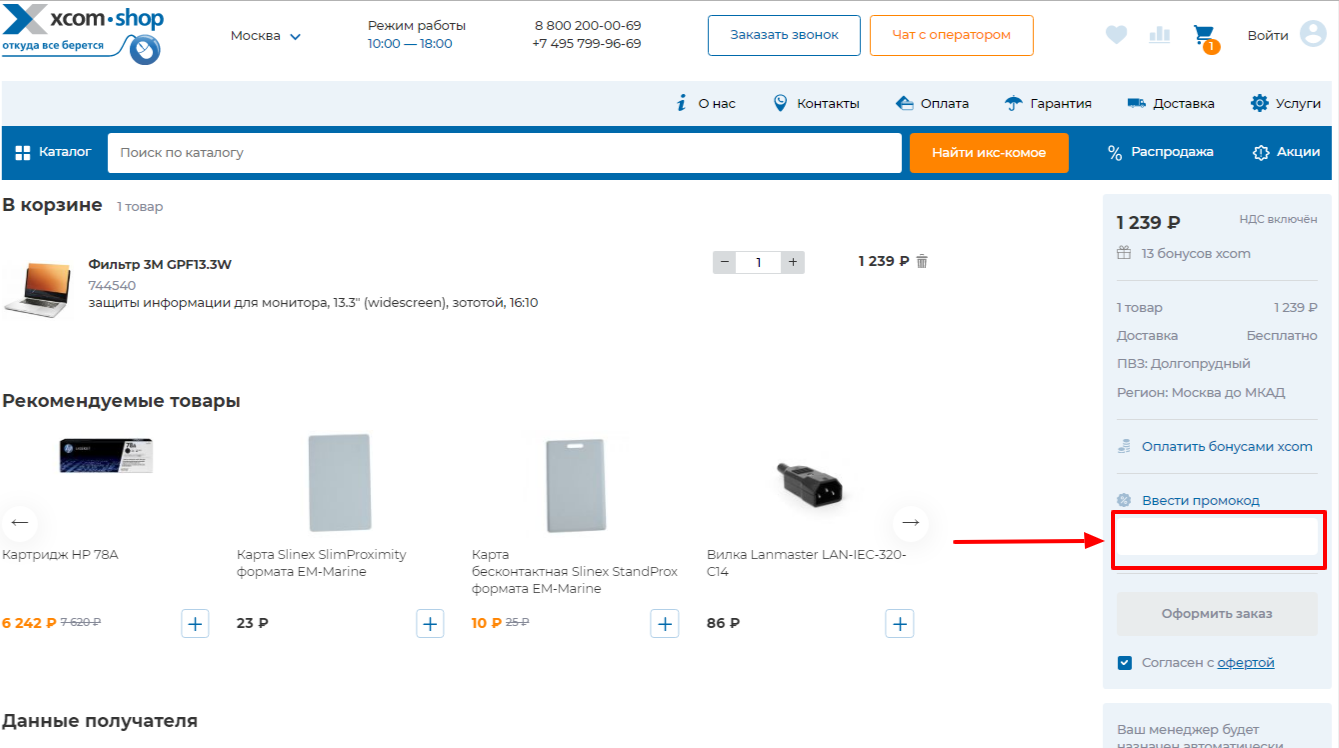Open favorites heart icon
Viewport: 1339px width, 748px height.
(1116, 35)
